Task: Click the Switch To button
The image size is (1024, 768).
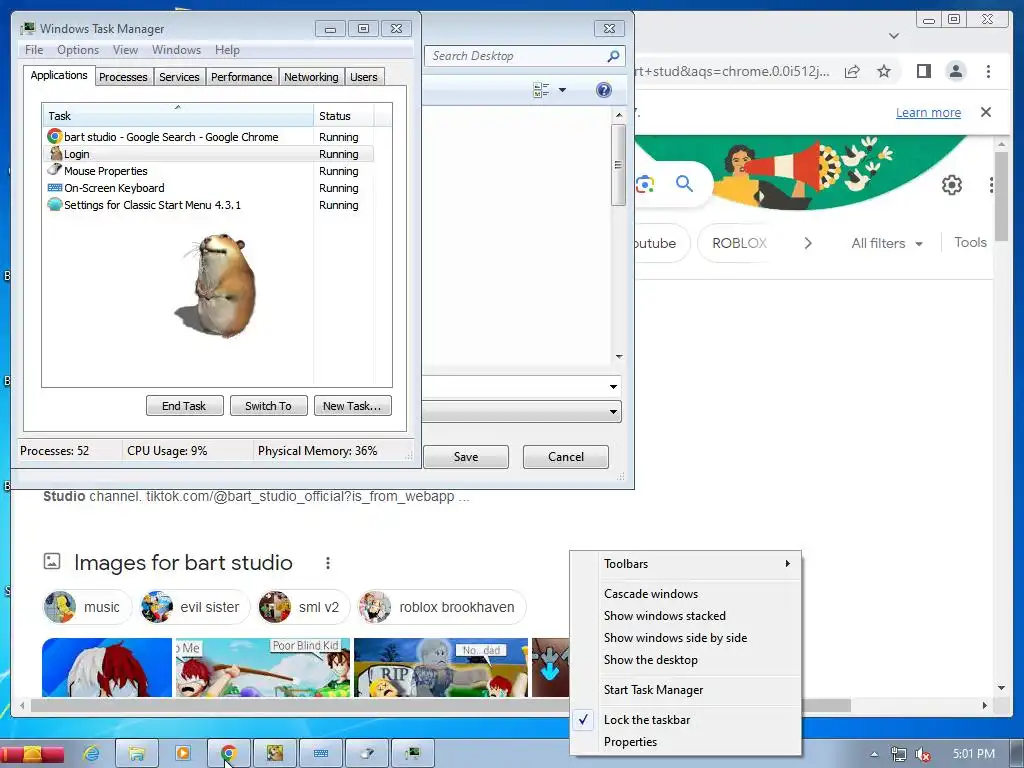Action: click(x=268, y=406)
